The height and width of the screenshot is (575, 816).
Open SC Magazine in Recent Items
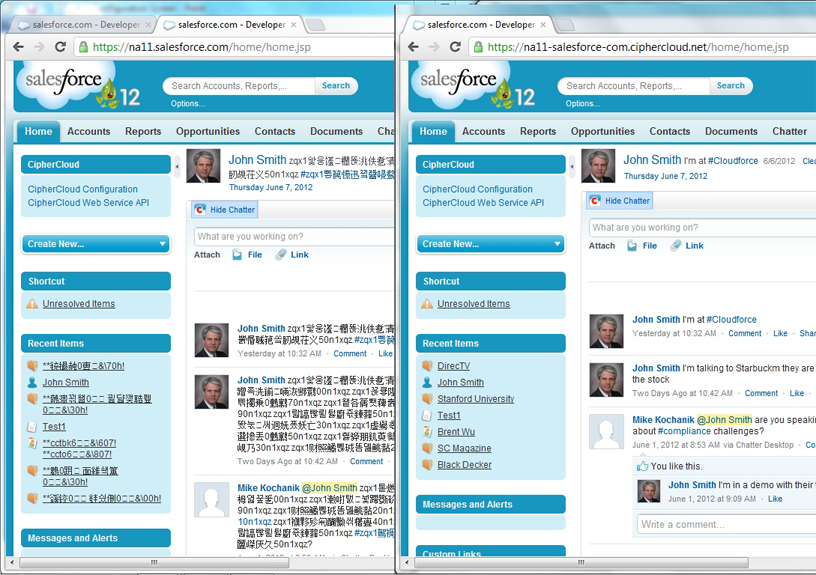coord(464,448)
